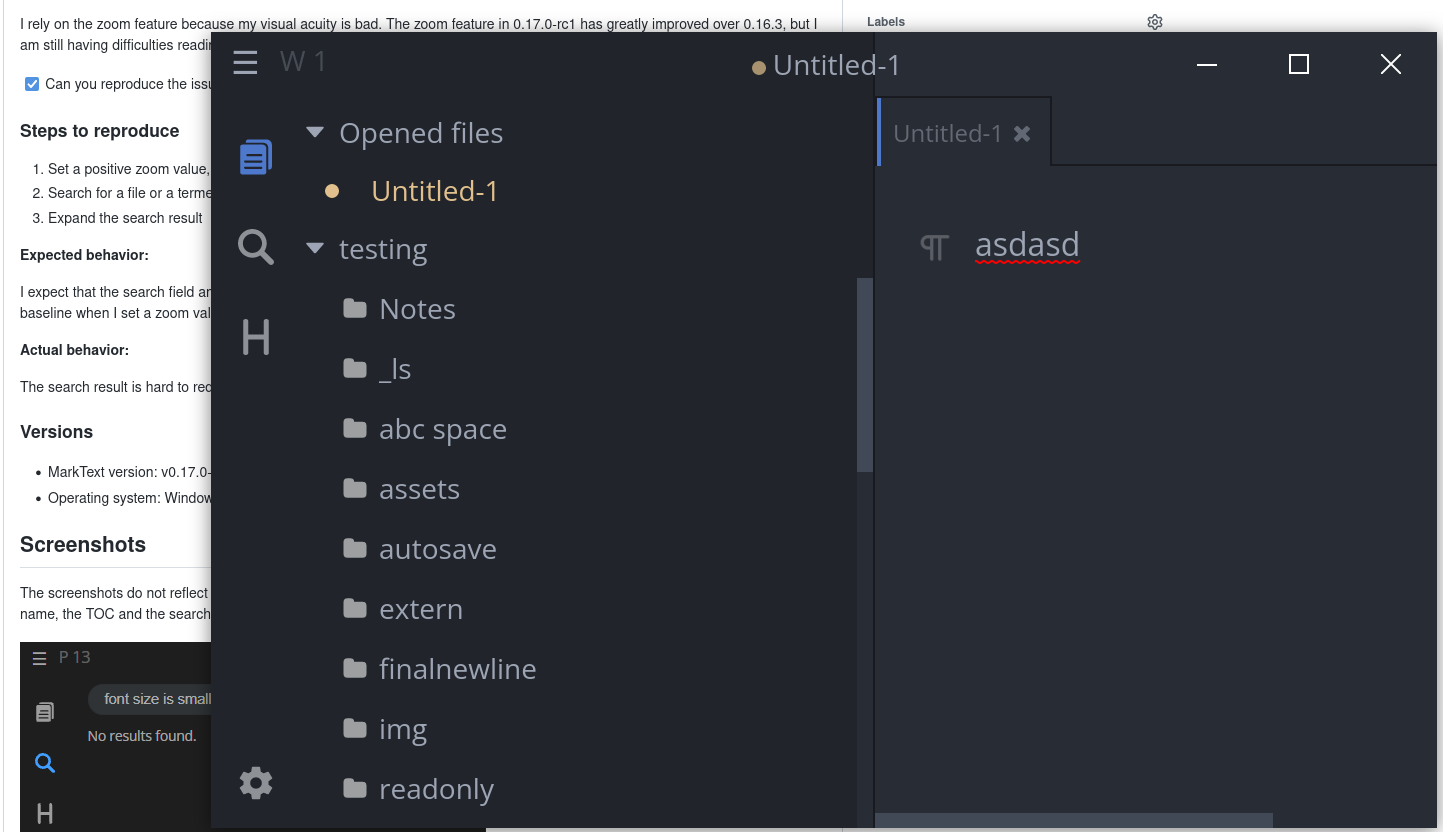The image size is (1443, 832).
Task: Open the readonly folder
Action: 436,788
